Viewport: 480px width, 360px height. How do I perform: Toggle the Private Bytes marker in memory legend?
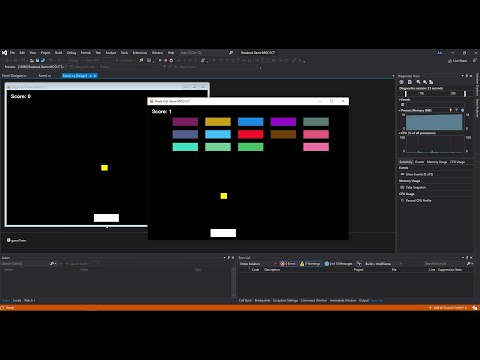462,110
